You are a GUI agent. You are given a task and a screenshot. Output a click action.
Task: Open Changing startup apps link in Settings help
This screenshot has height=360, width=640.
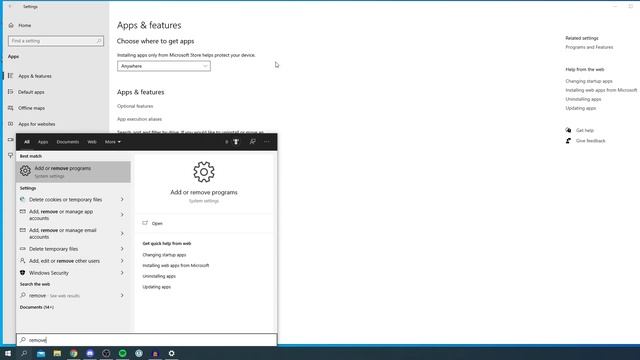coord(589,81)
